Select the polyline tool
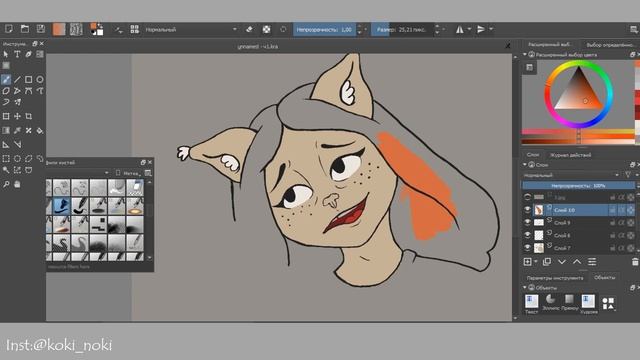This screenshot has height=360, width=640. 17,91
